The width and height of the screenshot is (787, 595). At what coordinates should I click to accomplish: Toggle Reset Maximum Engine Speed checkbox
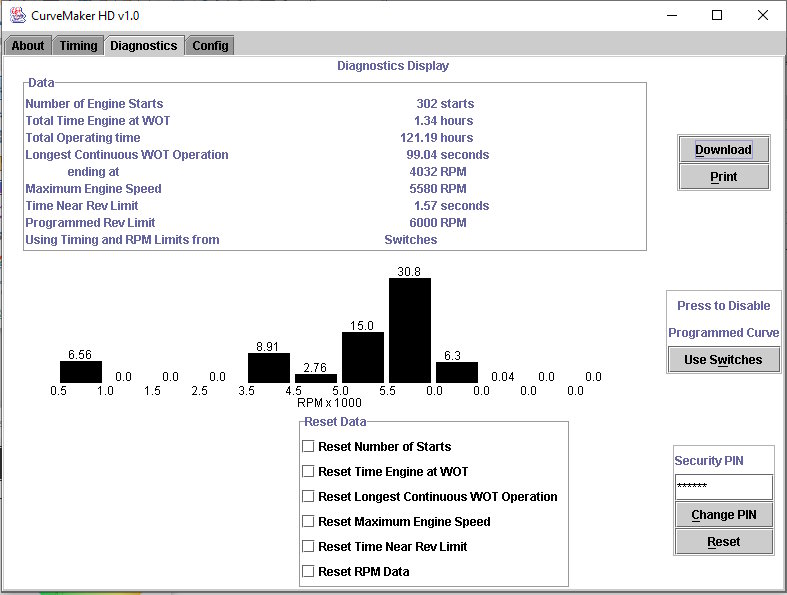308,521
